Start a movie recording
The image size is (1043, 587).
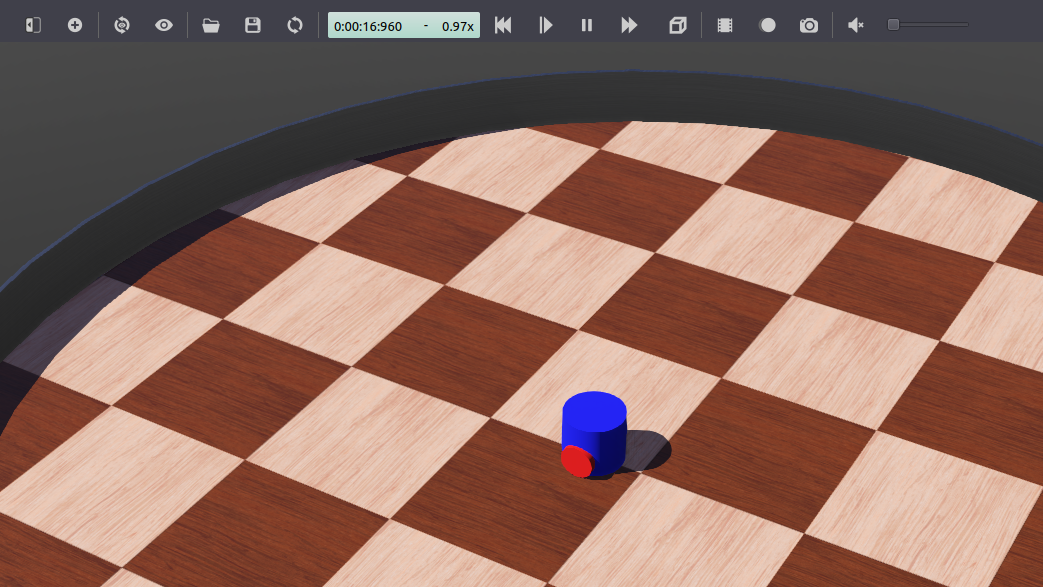(767, 25)
